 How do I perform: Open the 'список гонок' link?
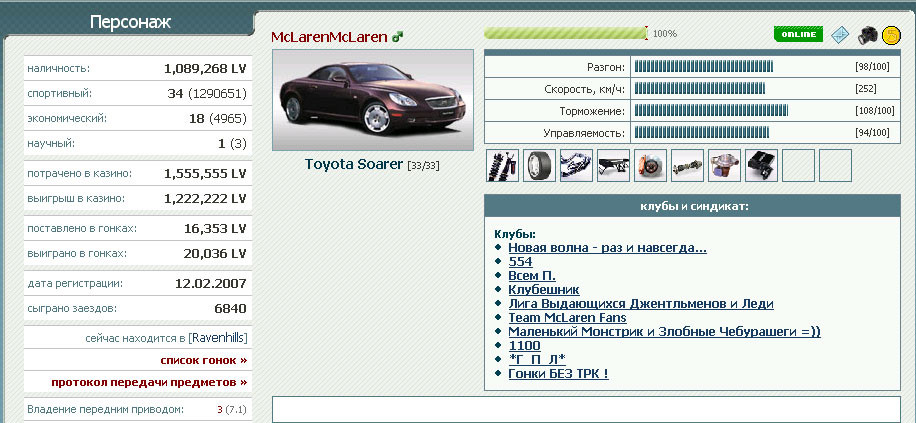pyautogui.click(x=203, y=360)
